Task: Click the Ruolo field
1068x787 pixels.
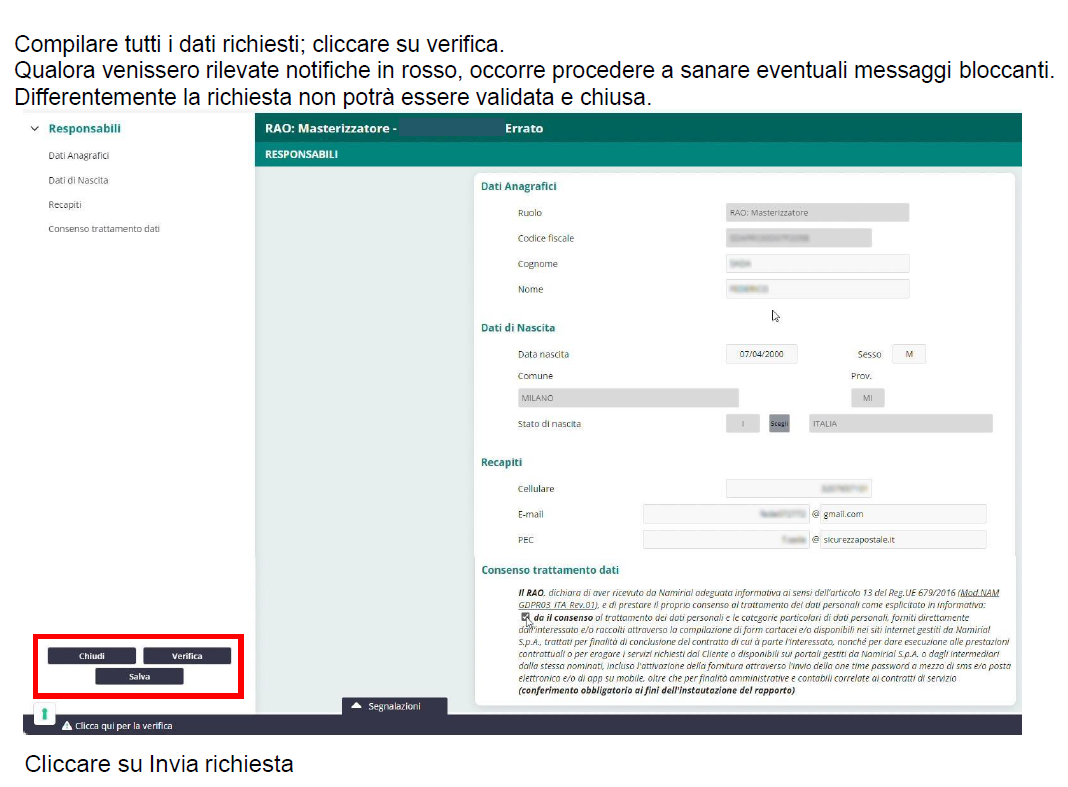Action: 817,213
